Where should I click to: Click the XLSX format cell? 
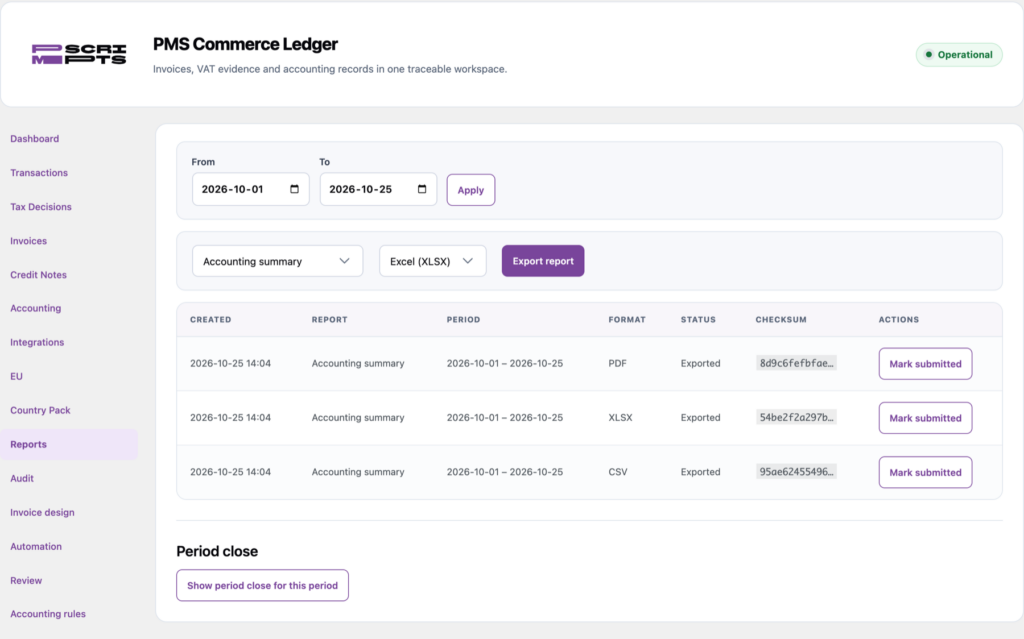[x=620, y=418]
